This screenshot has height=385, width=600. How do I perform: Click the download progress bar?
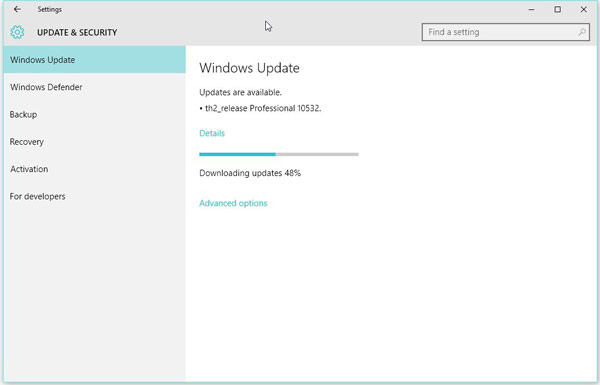(x=279, y=154)
